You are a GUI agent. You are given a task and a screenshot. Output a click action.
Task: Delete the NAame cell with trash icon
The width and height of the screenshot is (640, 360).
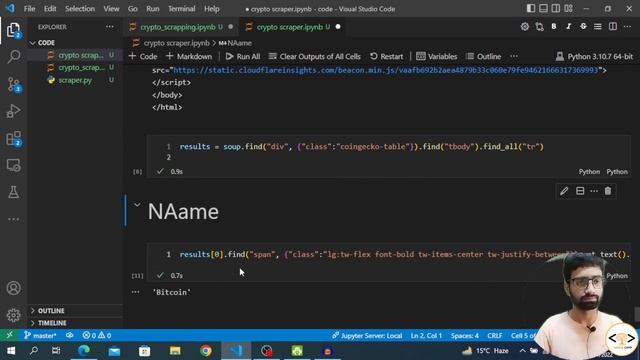click(608, 191)
